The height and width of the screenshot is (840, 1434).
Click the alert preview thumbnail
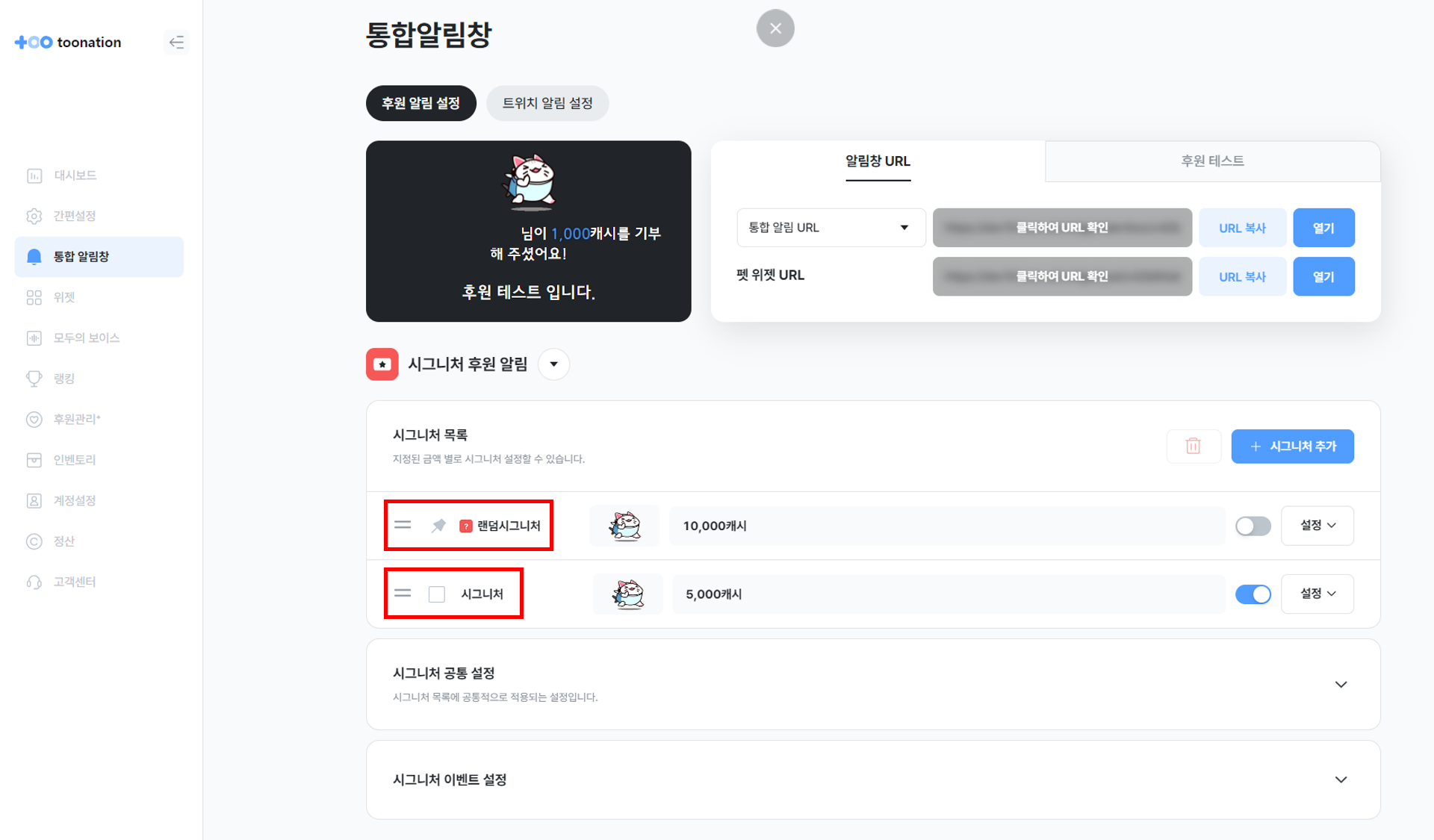click(x=529, y=231)
